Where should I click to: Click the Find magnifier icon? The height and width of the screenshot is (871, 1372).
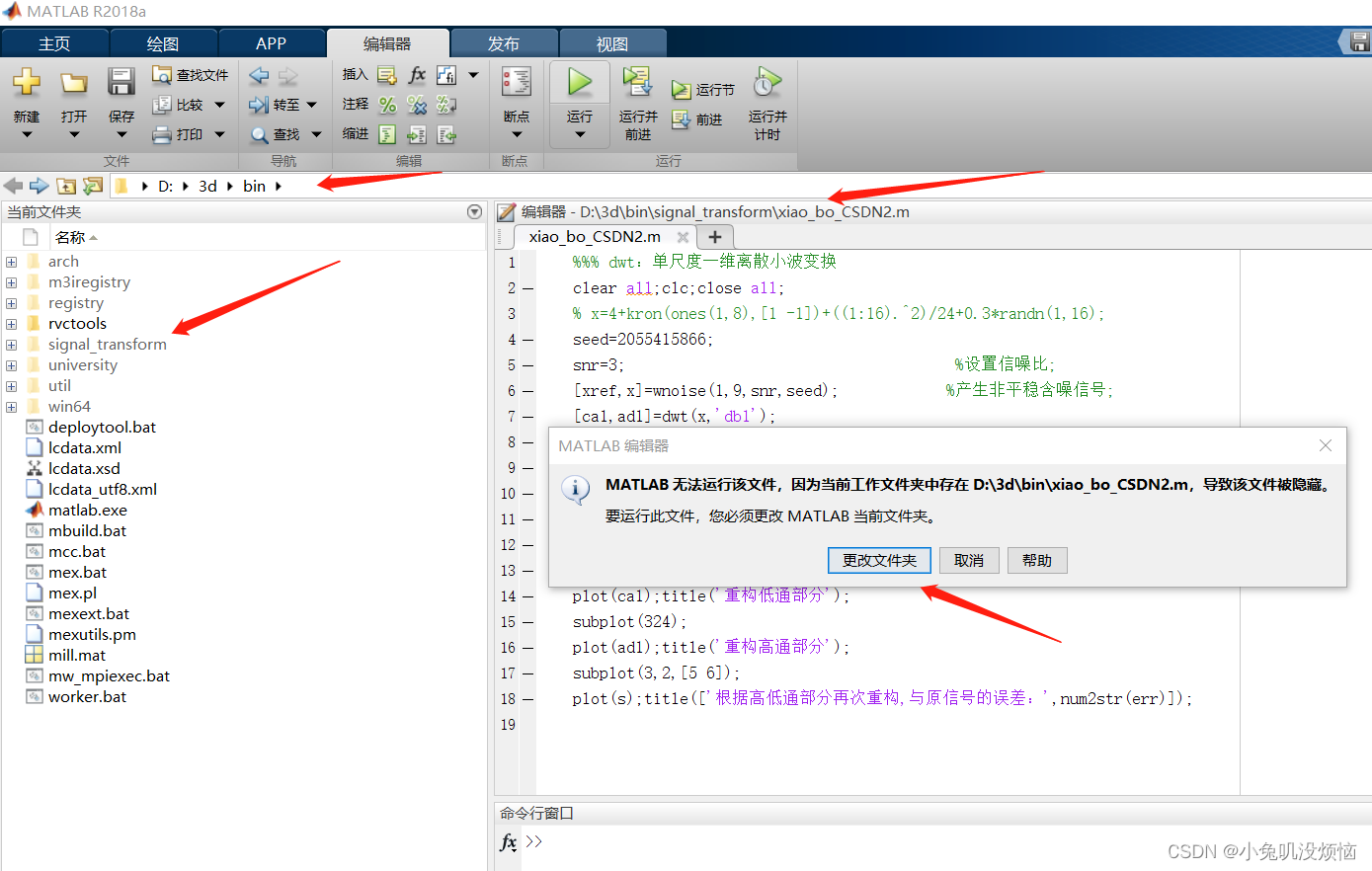[259, 134]
